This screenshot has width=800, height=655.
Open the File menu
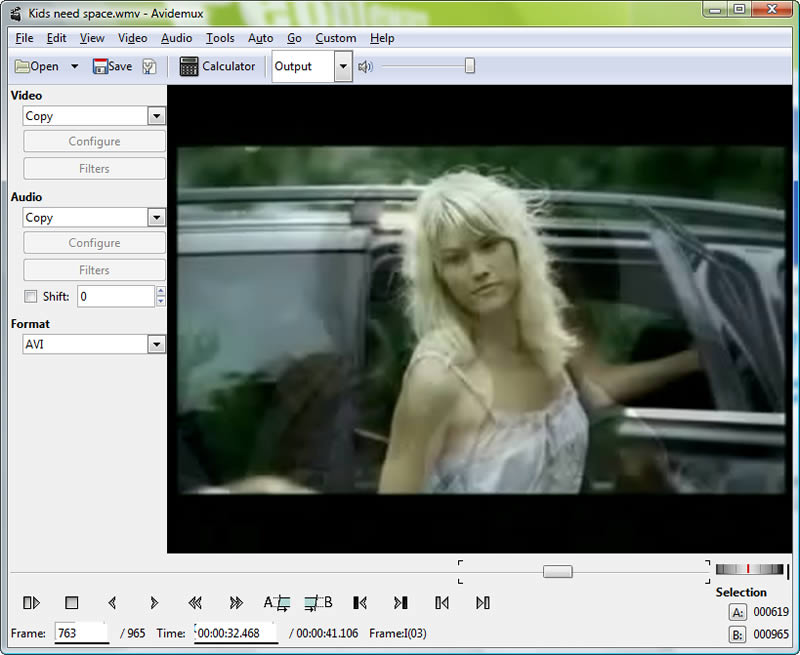(24, 38)
